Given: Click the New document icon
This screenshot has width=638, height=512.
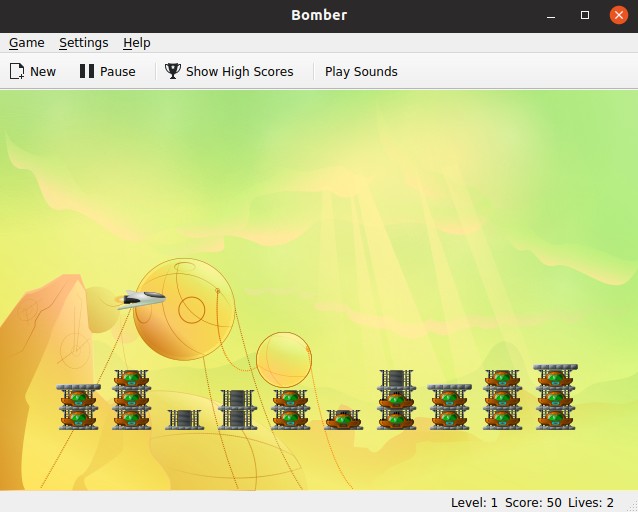Looking at the screenshot, I should pos(17,71).
